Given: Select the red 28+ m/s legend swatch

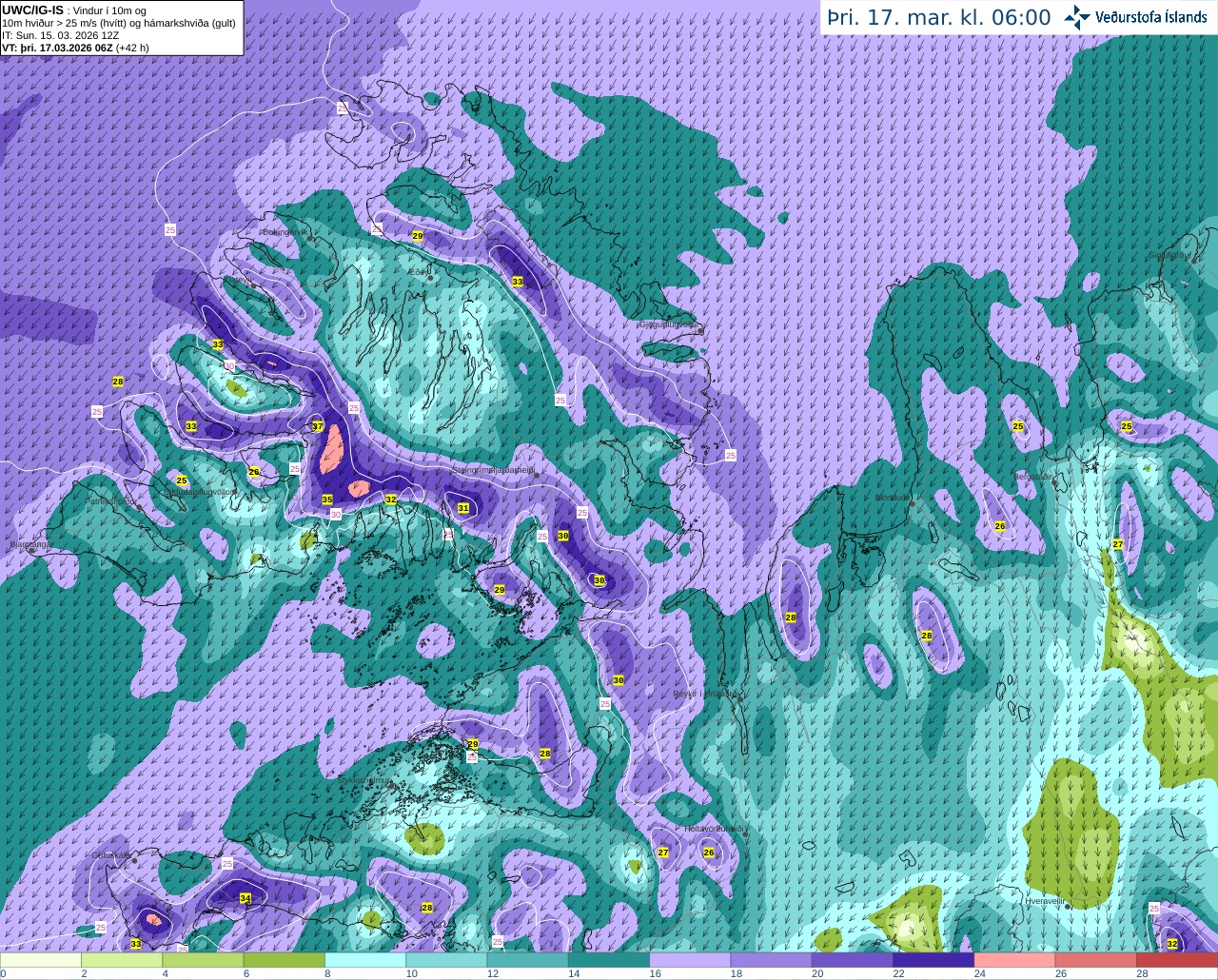Looking at the screenshot, I should point(1178,960).
